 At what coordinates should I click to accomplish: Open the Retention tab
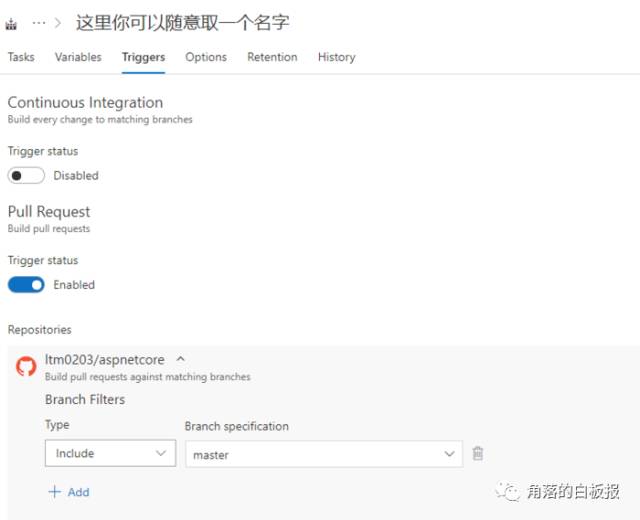(272, 57)
